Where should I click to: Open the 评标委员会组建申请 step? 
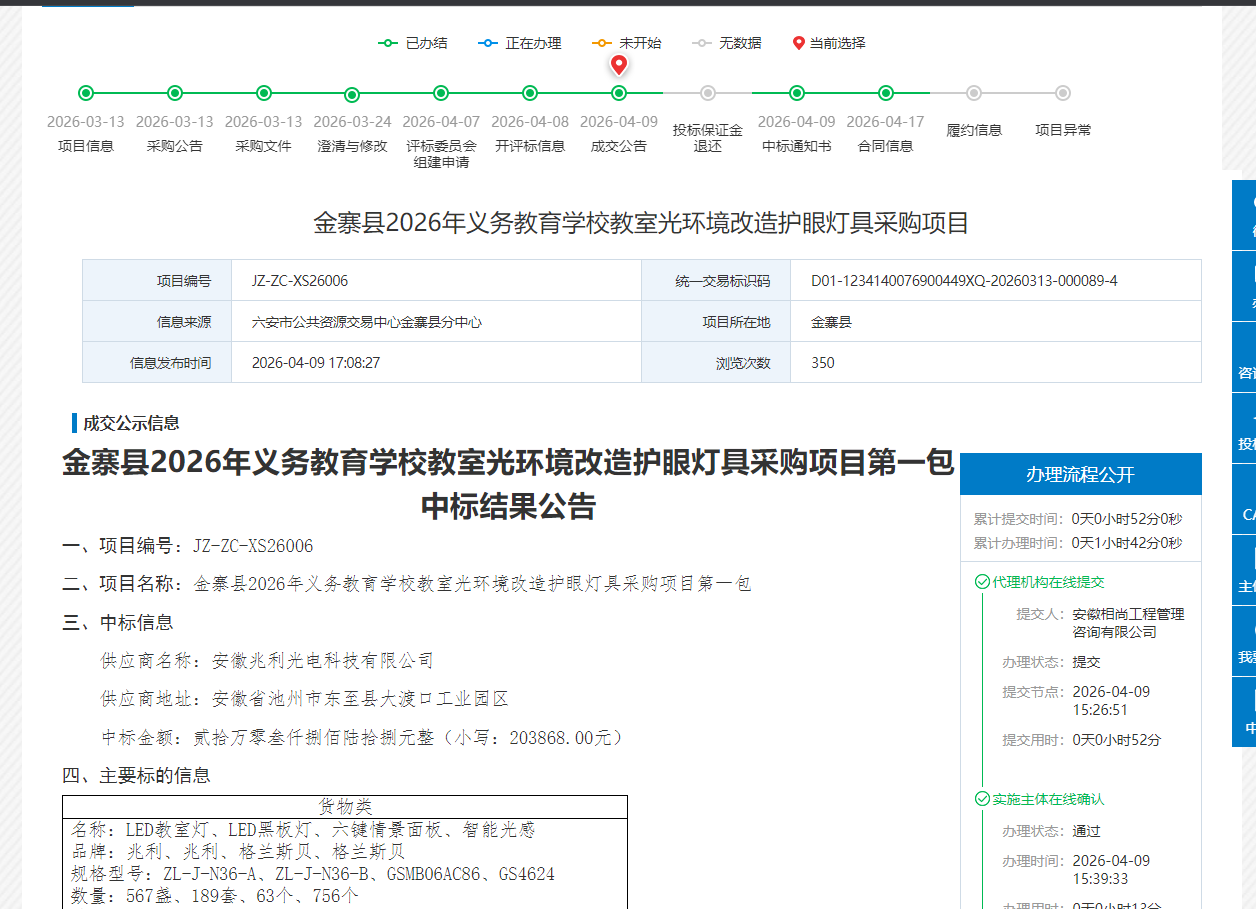(441, 93)
